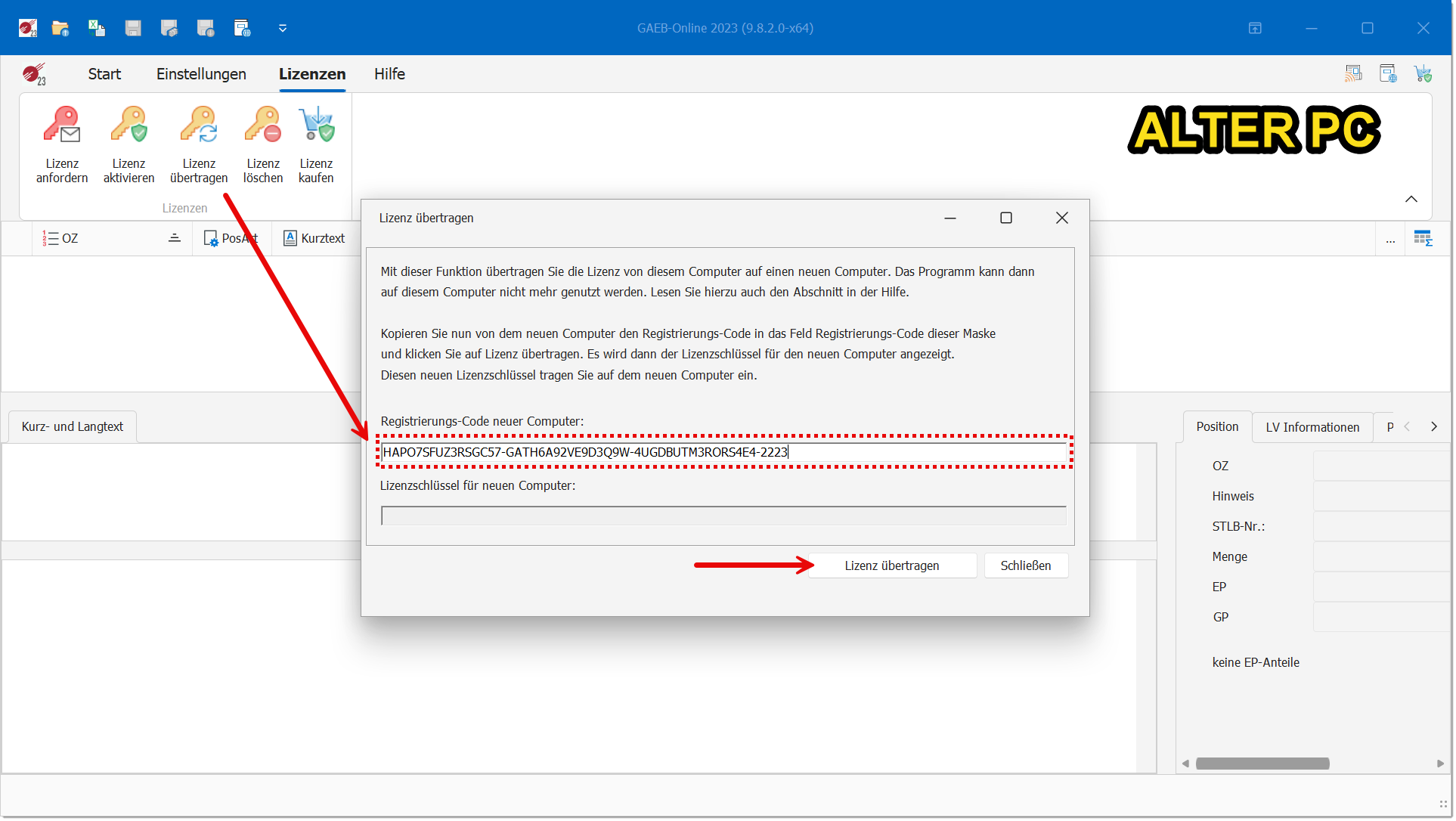Collapse the ribbon with the chevron

[1411, 200]
